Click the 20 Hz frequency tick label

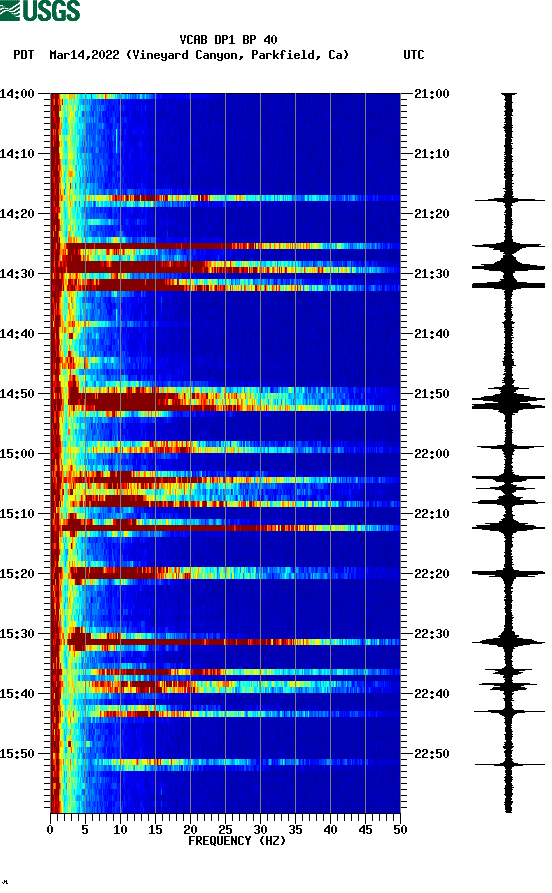point(190,830)
